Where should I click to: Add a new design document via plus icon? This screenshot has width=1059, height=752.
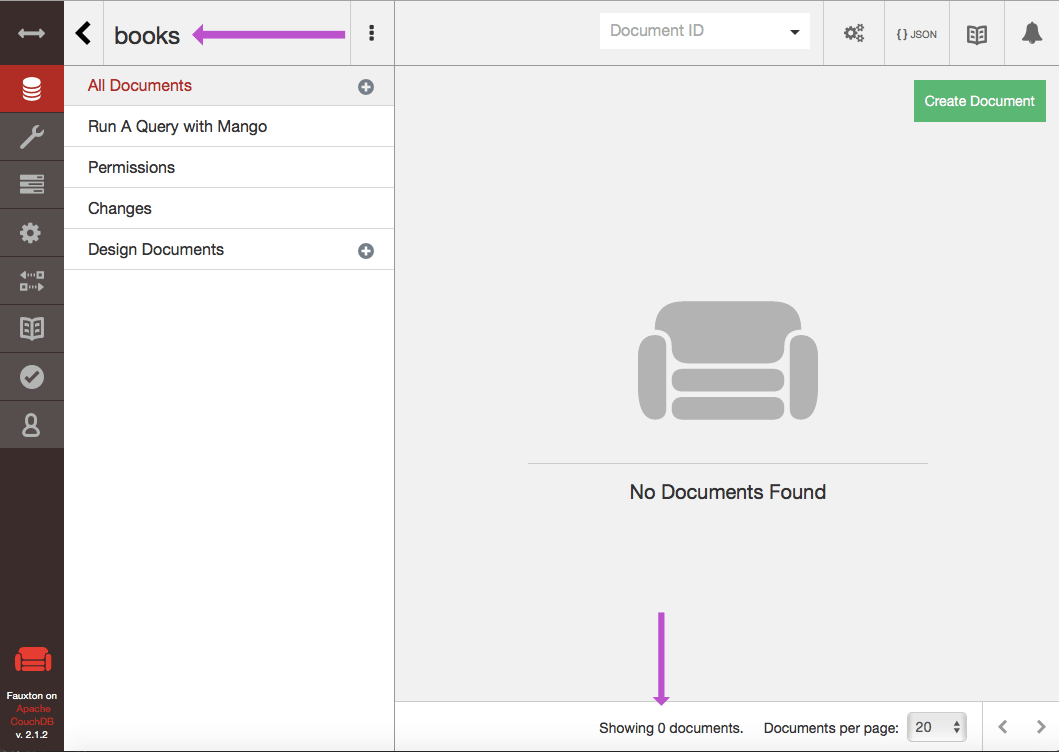[x=366, y=250]
